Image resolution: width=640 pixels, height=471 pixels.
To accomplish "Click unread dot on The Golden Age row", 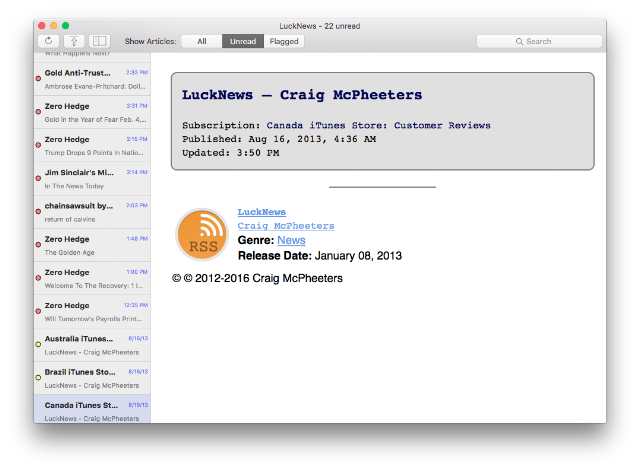I will click(38, 244).
